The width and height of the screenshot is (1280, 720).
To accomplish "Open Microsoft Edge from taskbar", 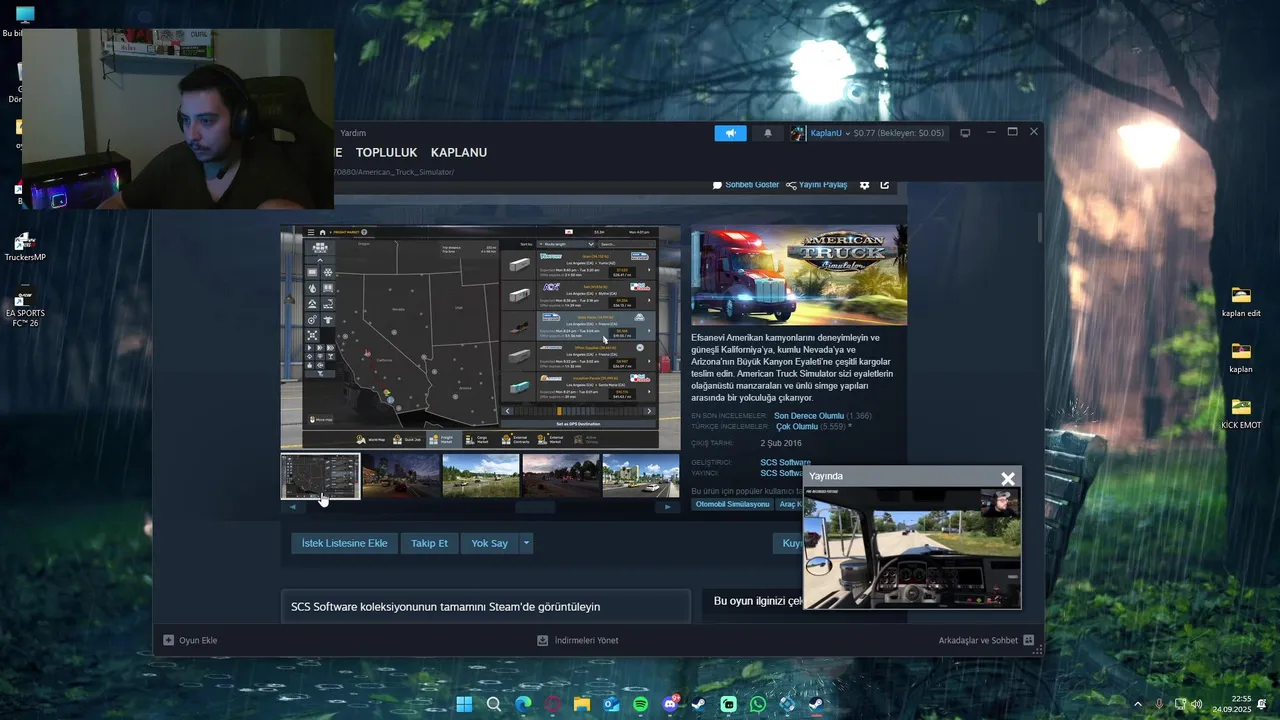I will pyautogui.click(x=523, y=704).
